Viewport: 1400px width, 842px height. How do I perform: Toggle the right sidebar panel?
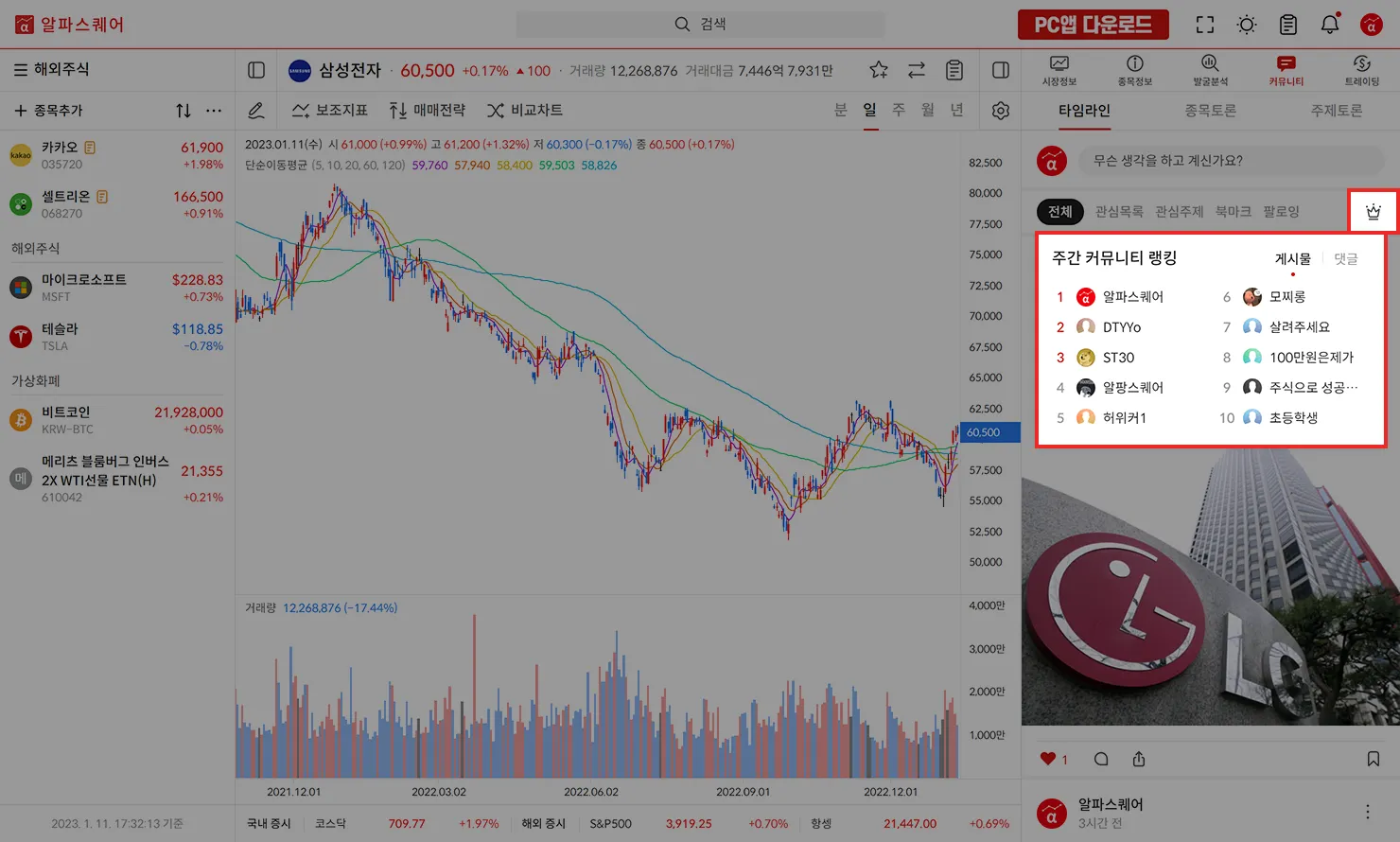1001,70
